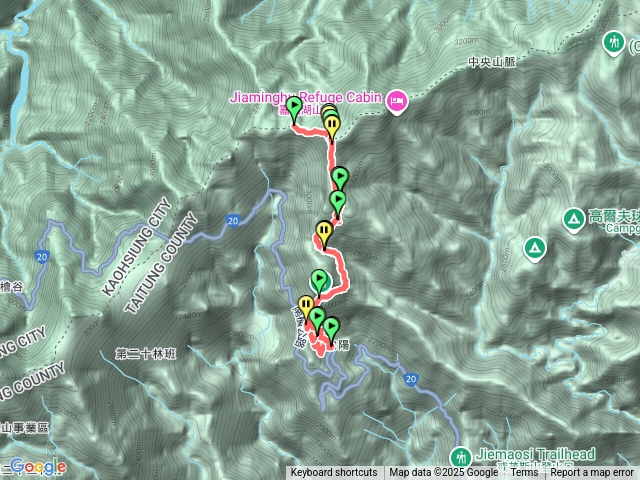Click yellow pause marker at trail's upper bend
Image resolution: width=640 pixels, height=480 pixels.
tap(333, 124)
